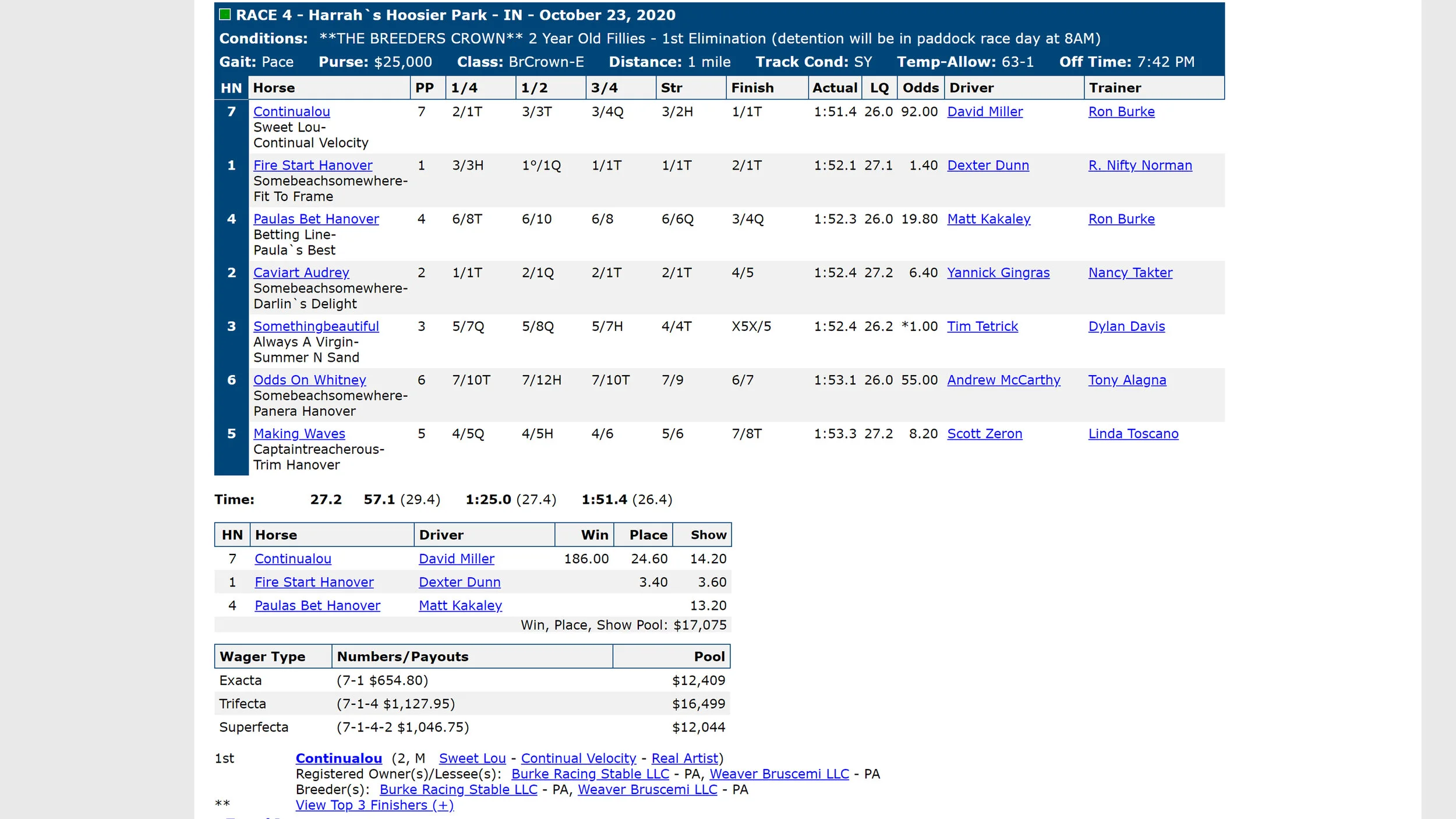
Task: Open driver Tim Tetrick link
Action: (x=982, y=326)
